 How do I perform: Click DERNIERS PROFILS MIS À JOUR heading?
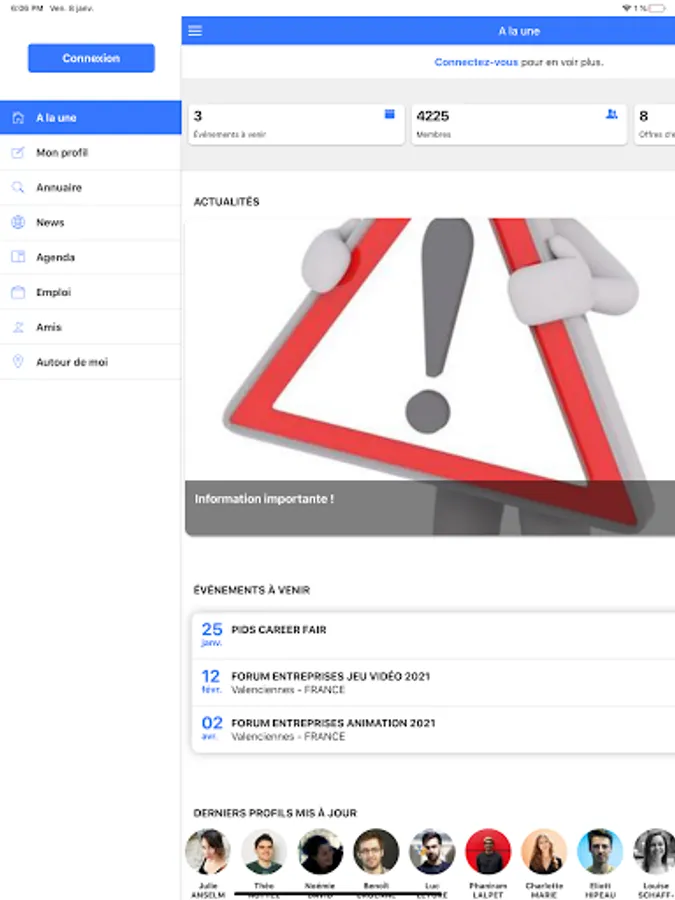[x=275, y=813]
